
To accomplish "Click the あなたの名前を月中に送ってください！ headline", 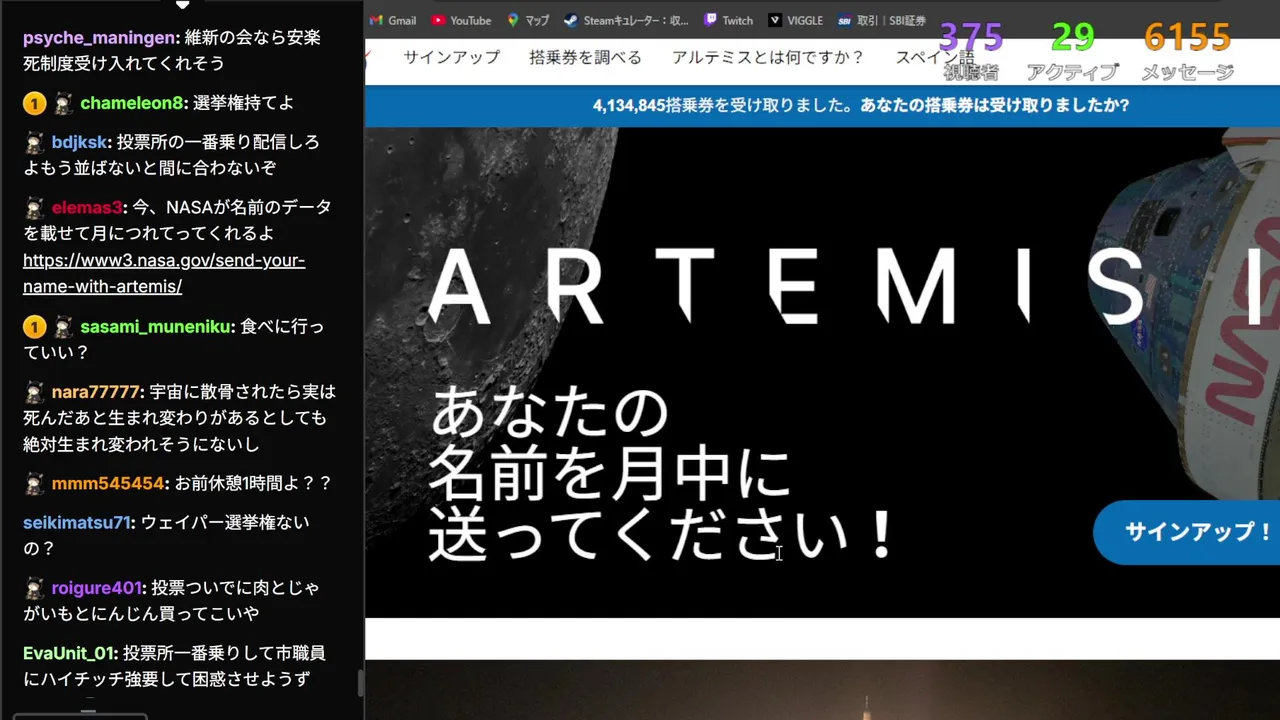I will [660, 475].
